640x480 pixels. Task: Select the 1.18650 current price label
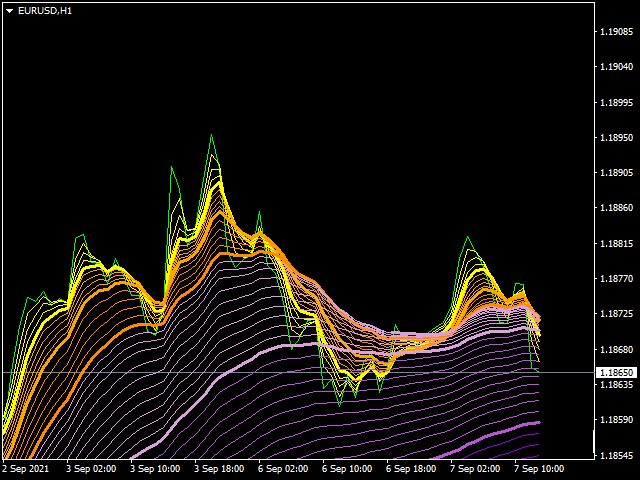616,372
